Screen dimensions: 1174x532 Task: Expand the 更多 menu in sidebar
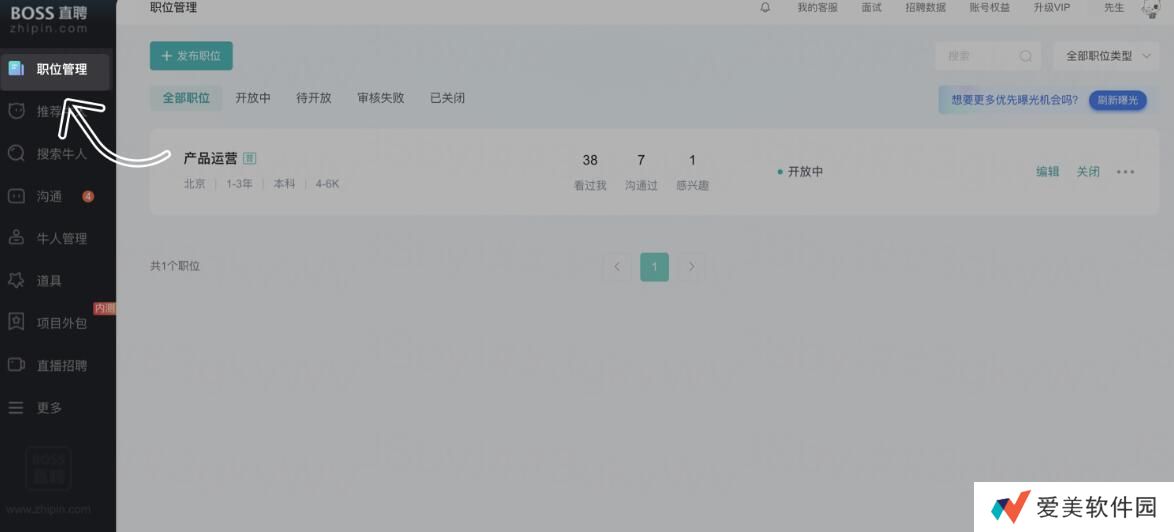coord(16,407)
